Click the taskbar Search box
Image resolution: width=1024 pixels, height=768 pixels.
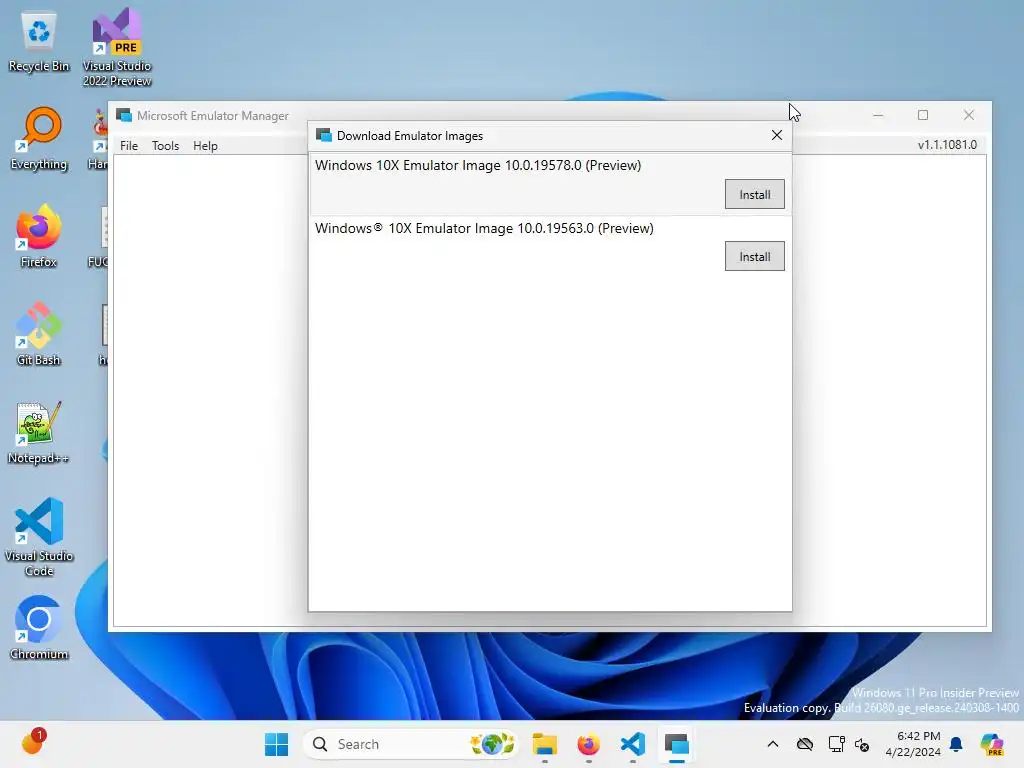point(411,744)
